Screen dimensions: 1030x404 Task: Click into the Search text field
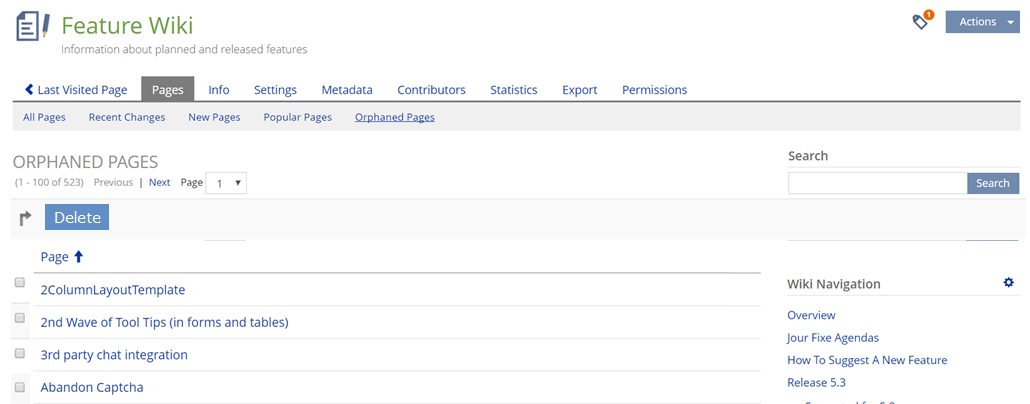[877, 183]
